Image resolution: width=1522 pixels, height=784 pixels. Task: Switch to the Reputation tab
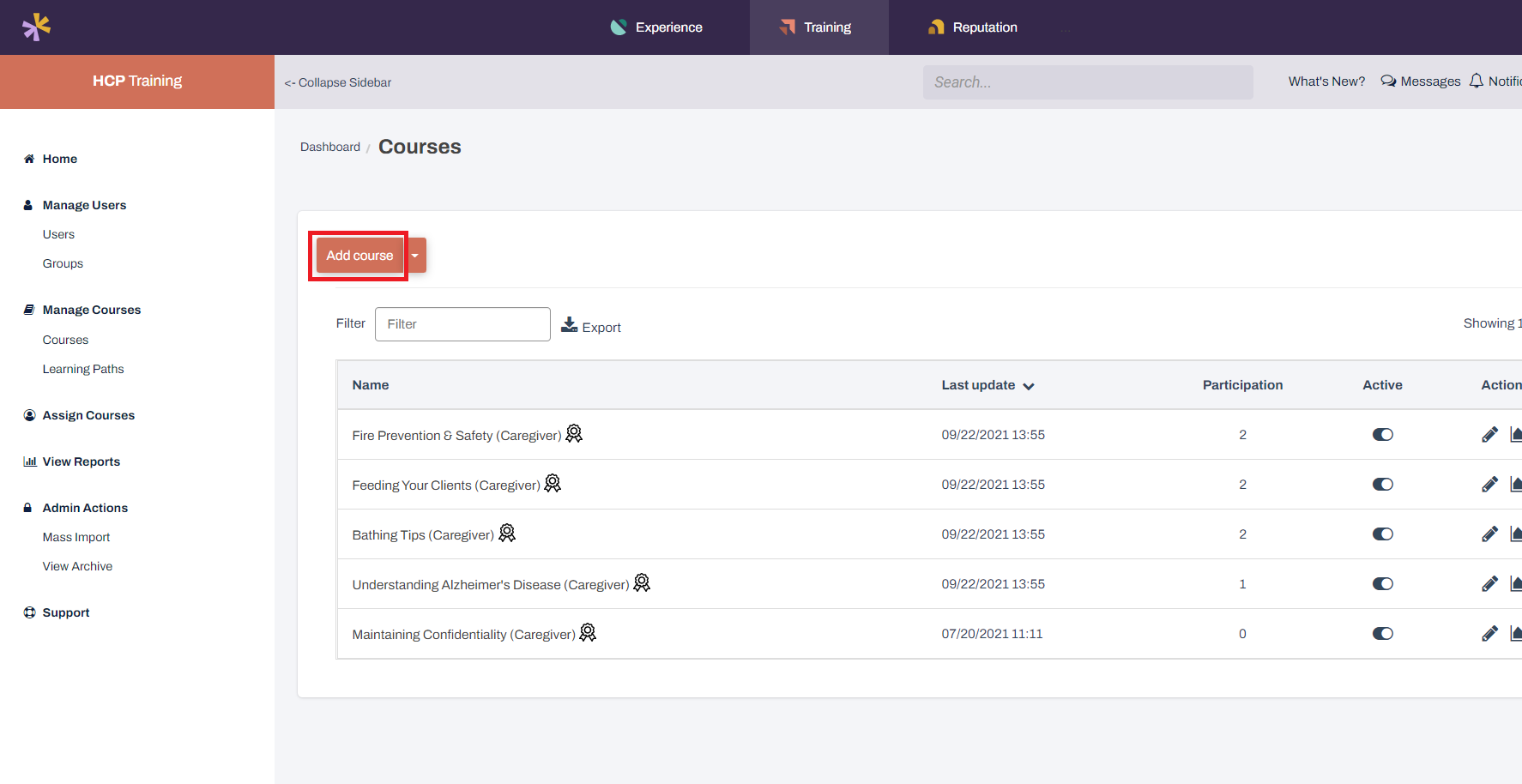pos(971,27)
